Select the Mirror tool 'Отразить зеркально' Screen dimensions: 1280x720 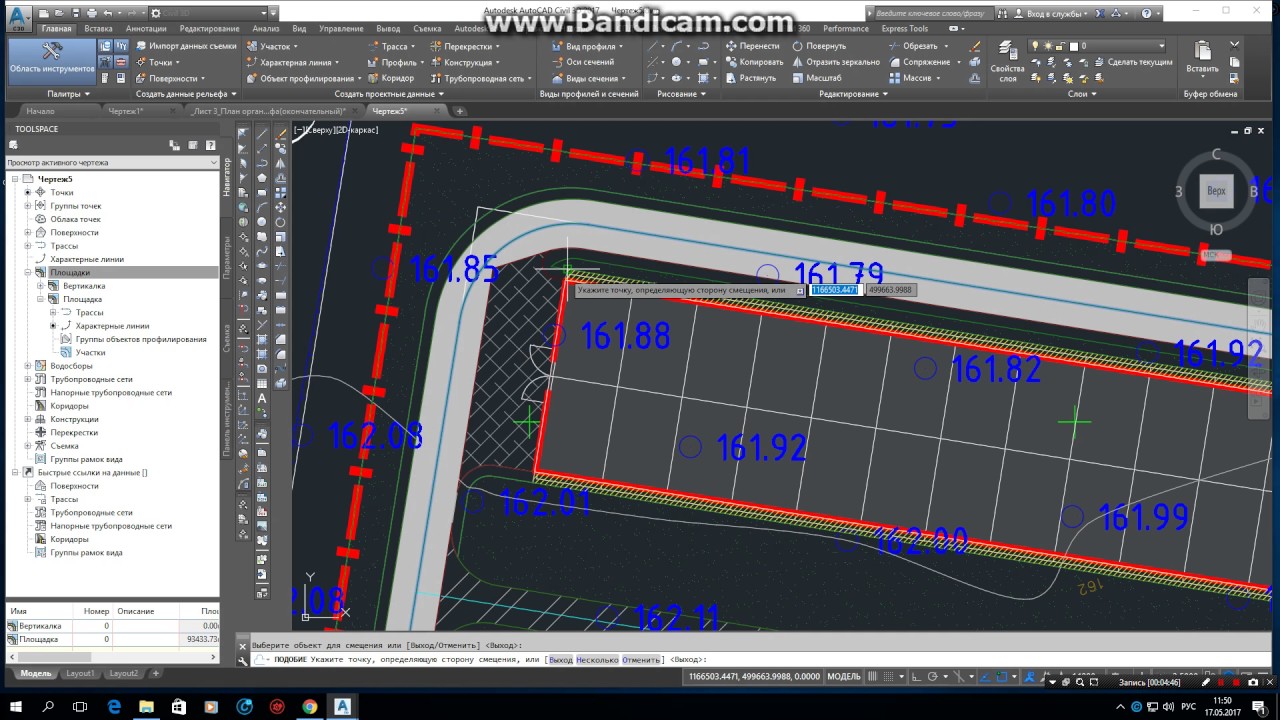click(x=836, y=62)
